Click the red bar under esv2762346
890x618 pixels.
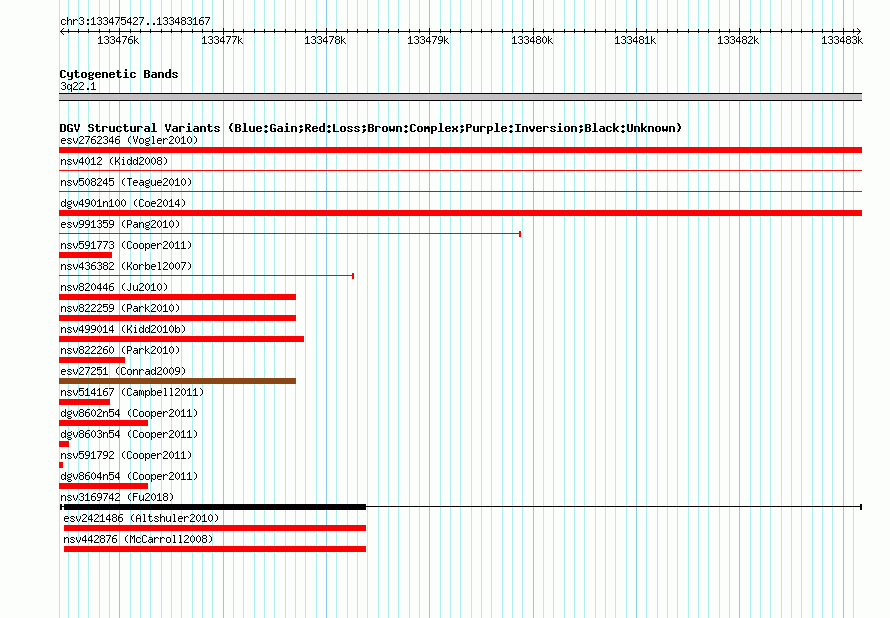[x=460, y=150]
